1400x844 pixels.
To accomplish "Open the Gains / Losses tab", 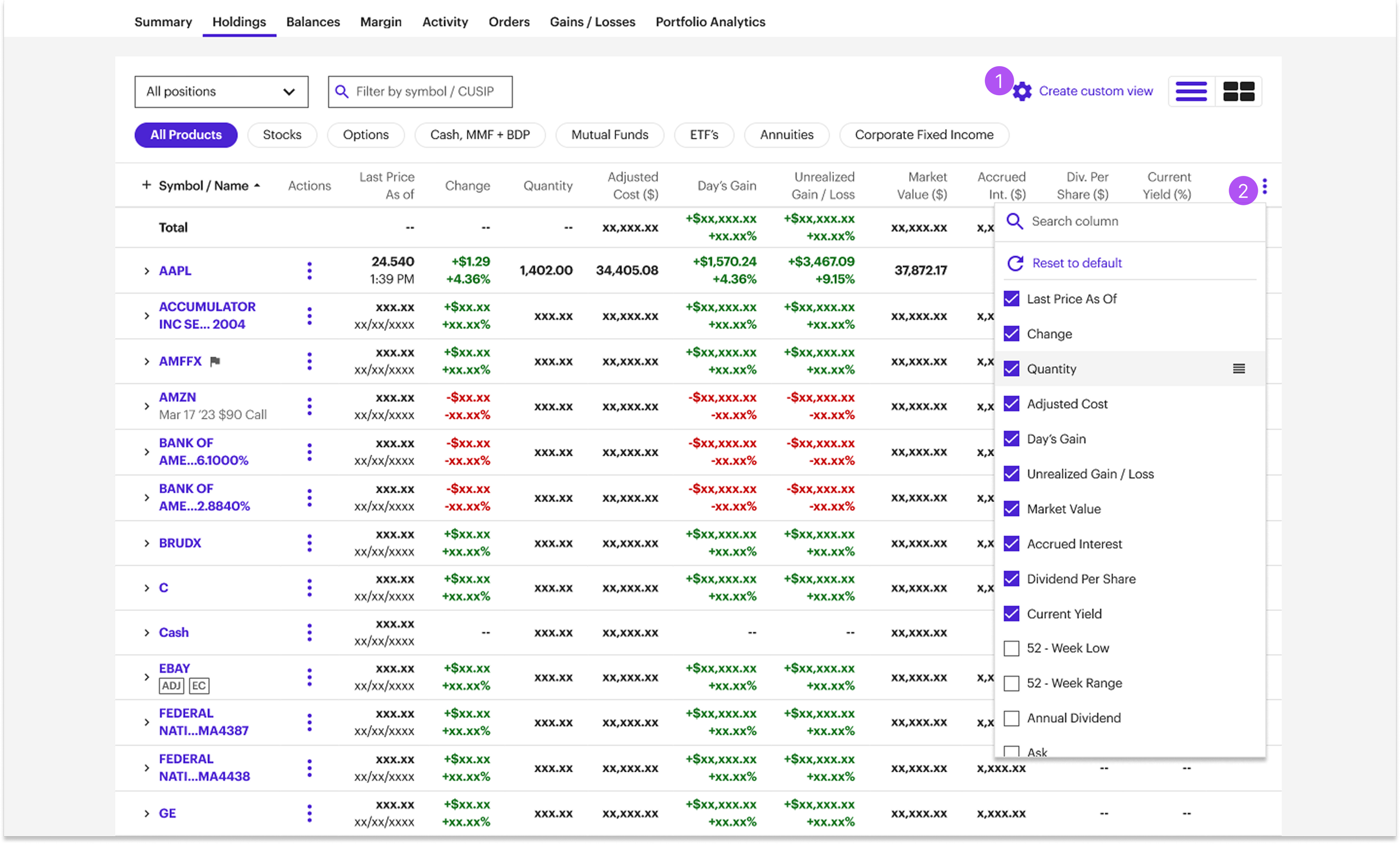I will pos(592,22).
